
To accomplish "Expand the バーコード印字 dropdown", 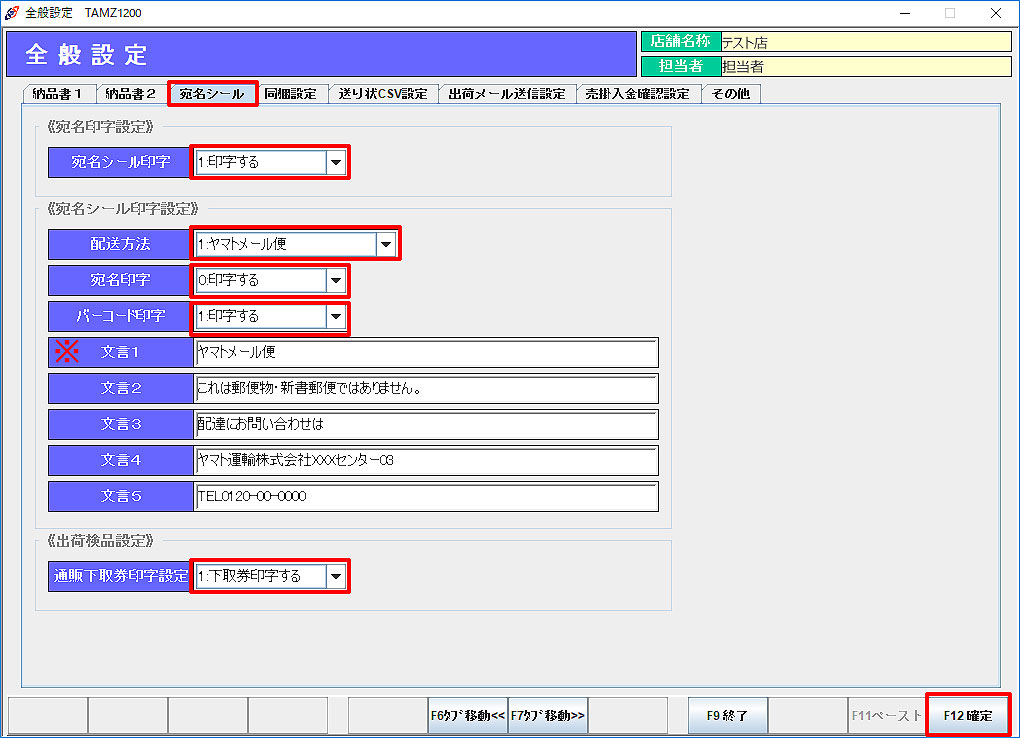I will tap(336, 316).
